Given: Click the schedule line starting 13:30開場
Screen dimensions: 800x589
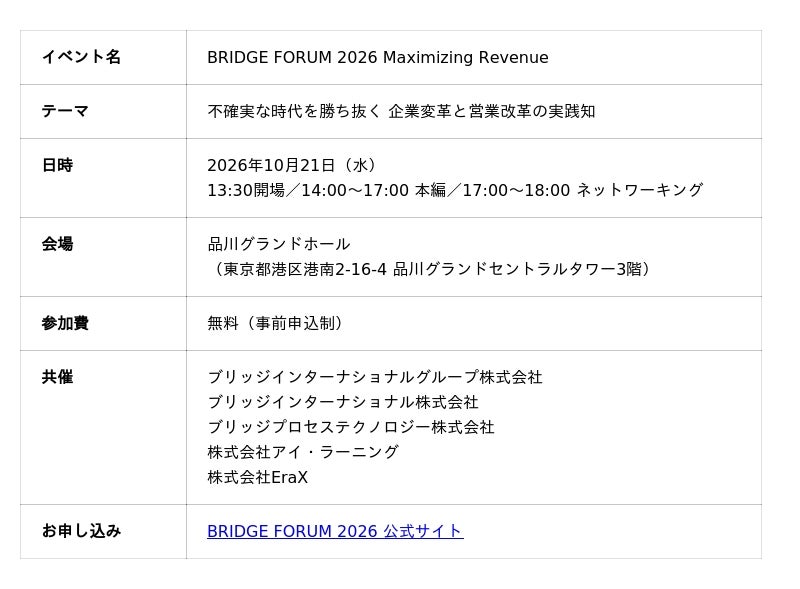Looking at the screenshot, I should pyautogui.click(x=455, y=190).
